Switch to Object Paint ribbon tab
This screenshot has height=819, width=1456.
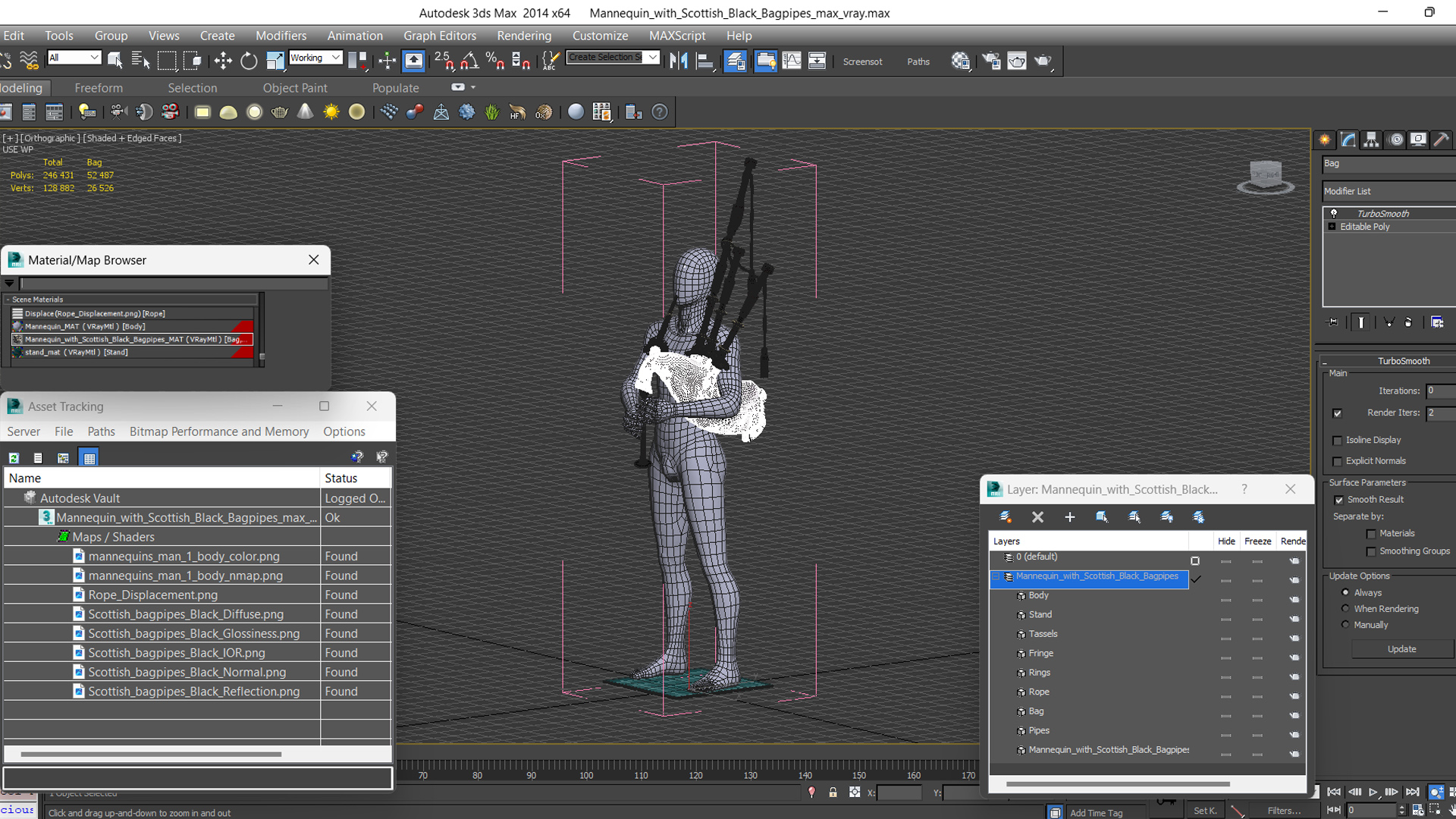tap(295, 88)
